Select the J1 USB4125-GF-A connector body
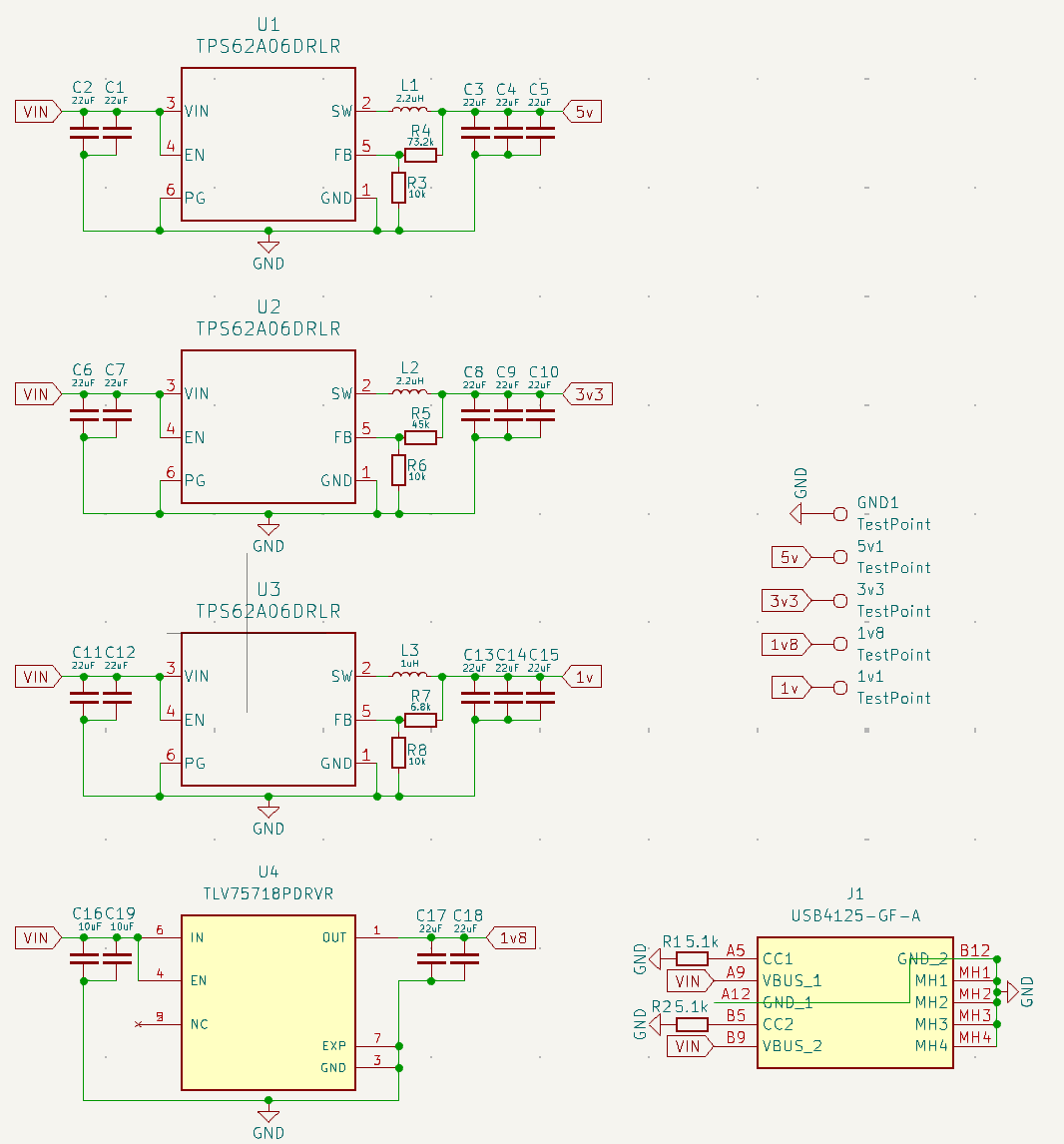Image resolution: width=1064 pixels, height=1144 pixels. (x=854, y=1002)
